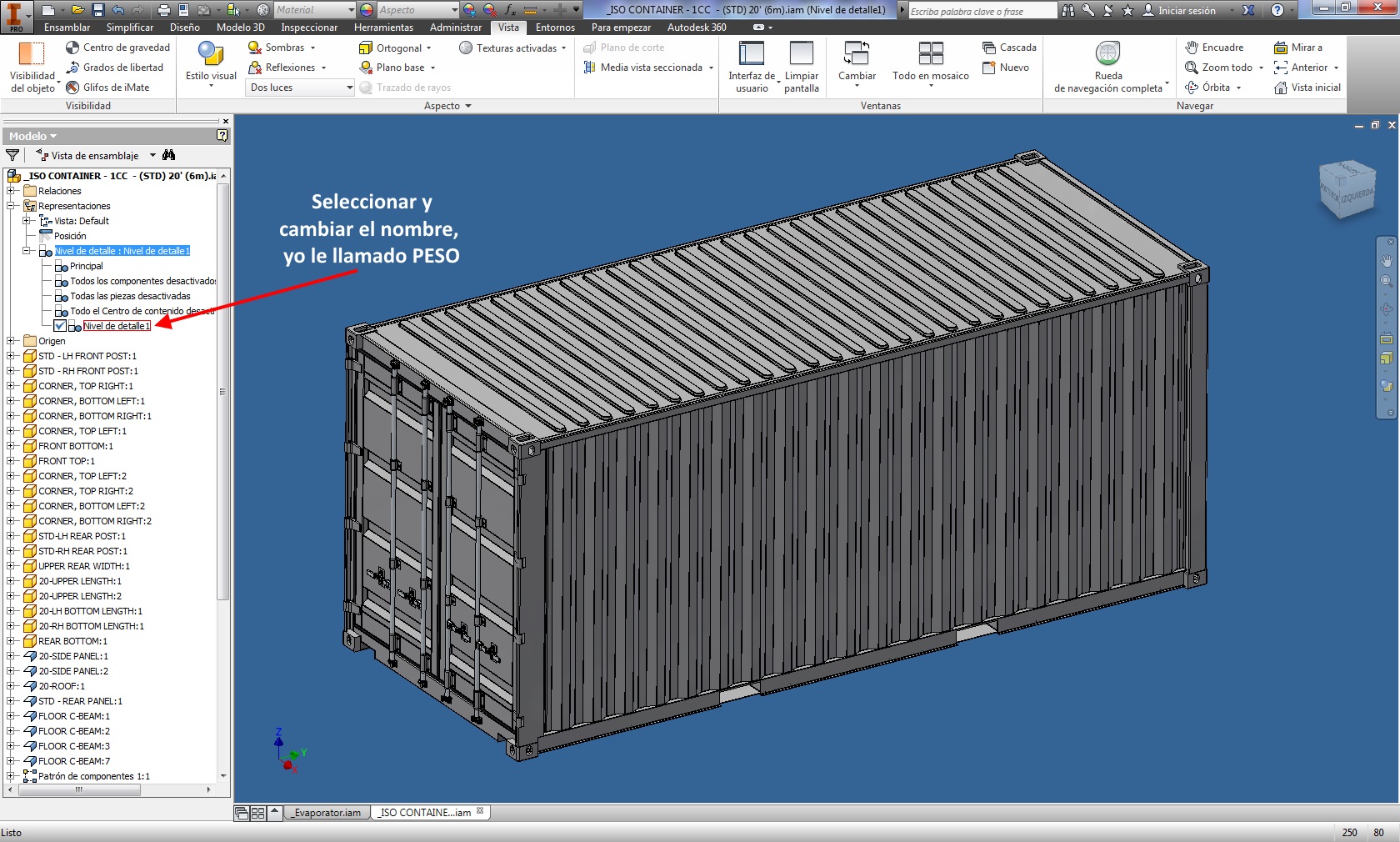Open the Vista de ensamblaje dropdown
Screen dimensions: 1400x842
click(152, 156)
